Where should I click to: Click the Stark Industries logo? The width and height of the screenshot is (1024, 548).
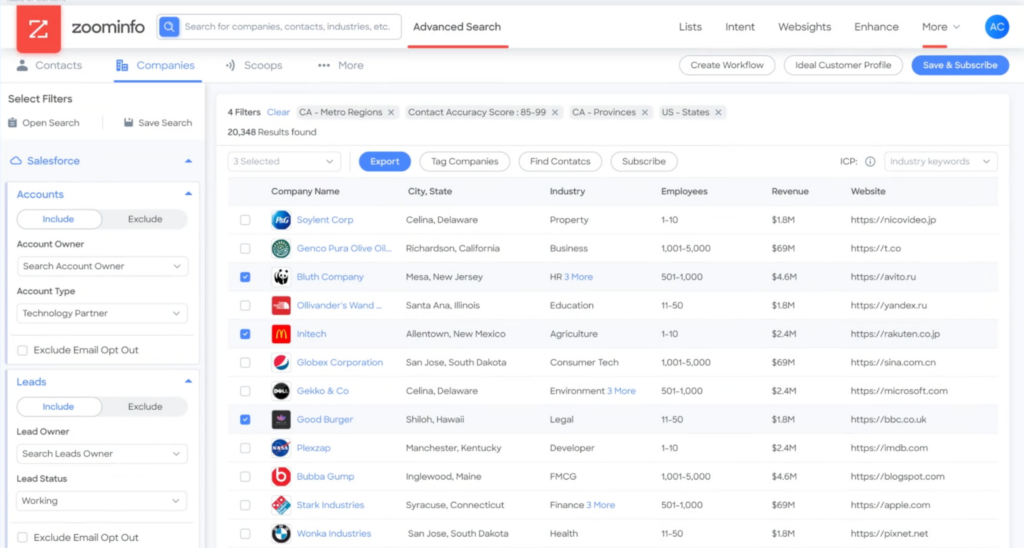coord(281,505)
